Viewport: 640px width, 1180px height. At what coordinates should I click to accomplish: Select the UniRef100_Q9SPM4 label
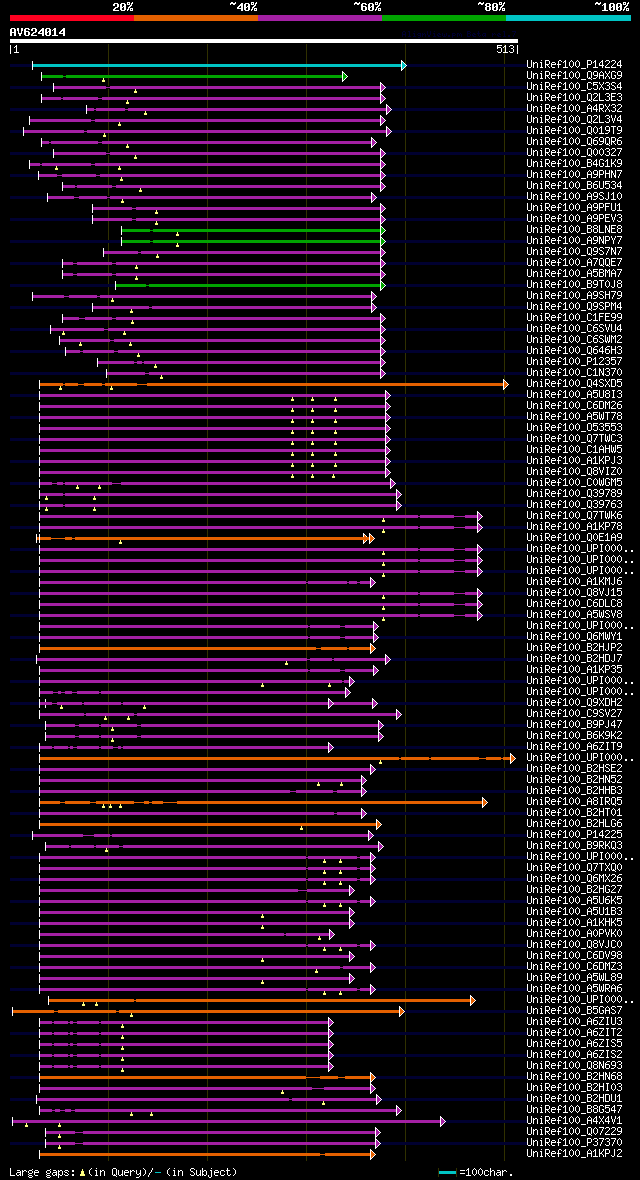pos(574,307)
